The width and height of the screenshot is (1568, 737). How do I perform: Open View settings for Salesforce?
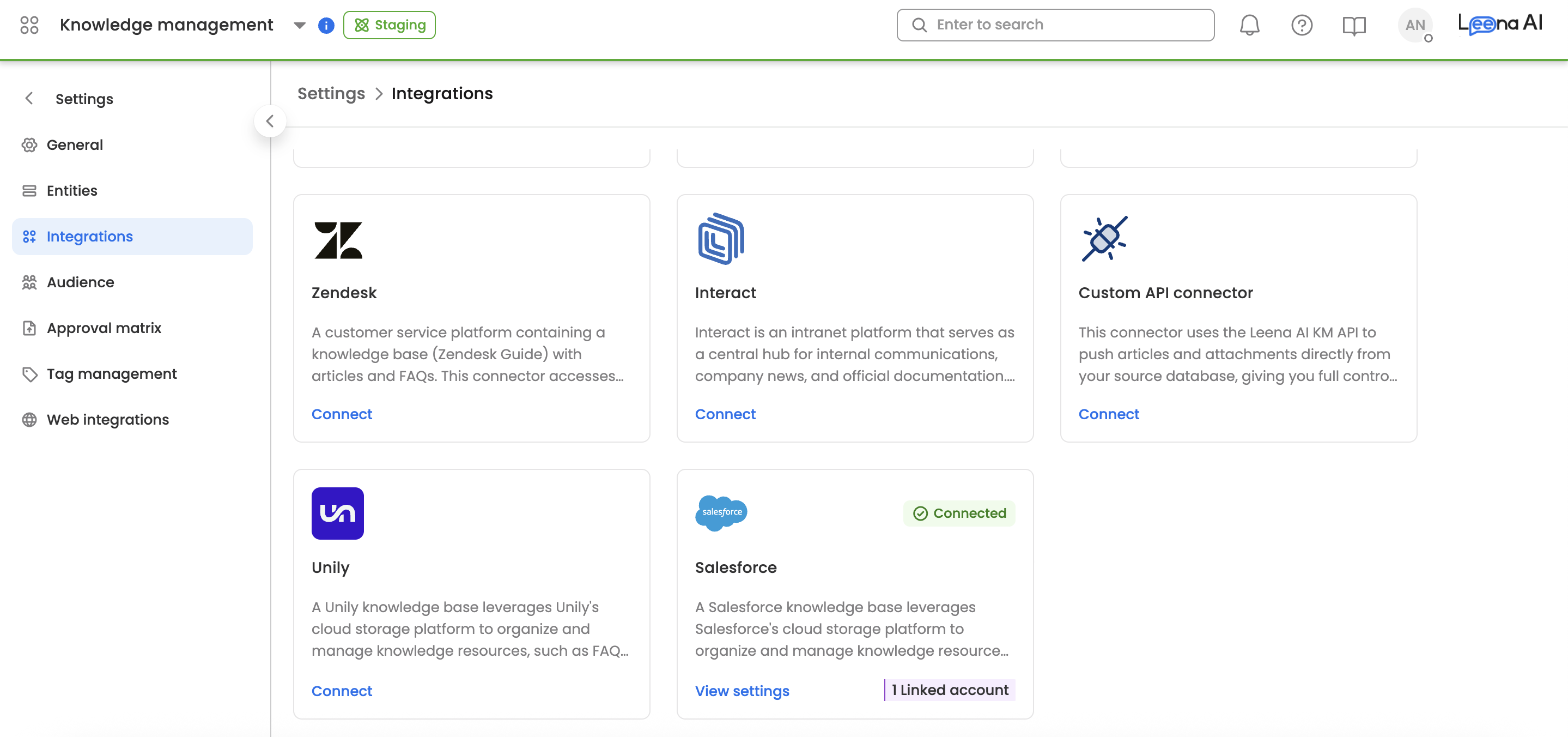click(742, 691)
